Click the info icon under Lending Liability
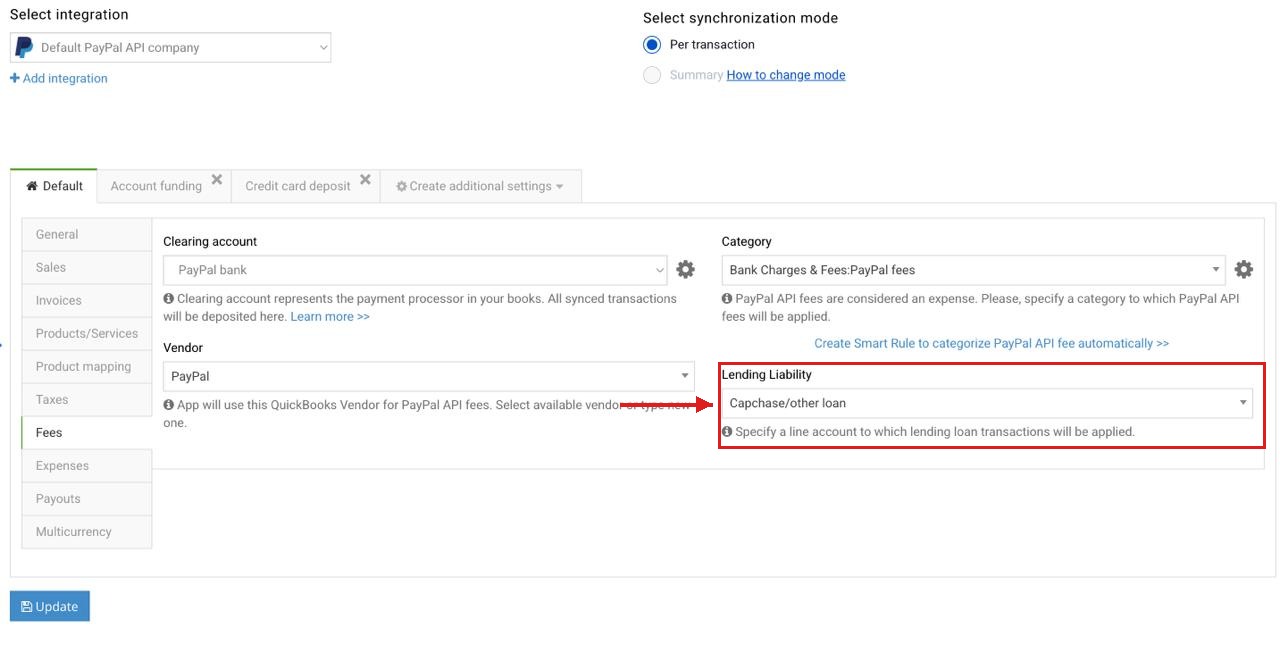 [x=727, y=432]
